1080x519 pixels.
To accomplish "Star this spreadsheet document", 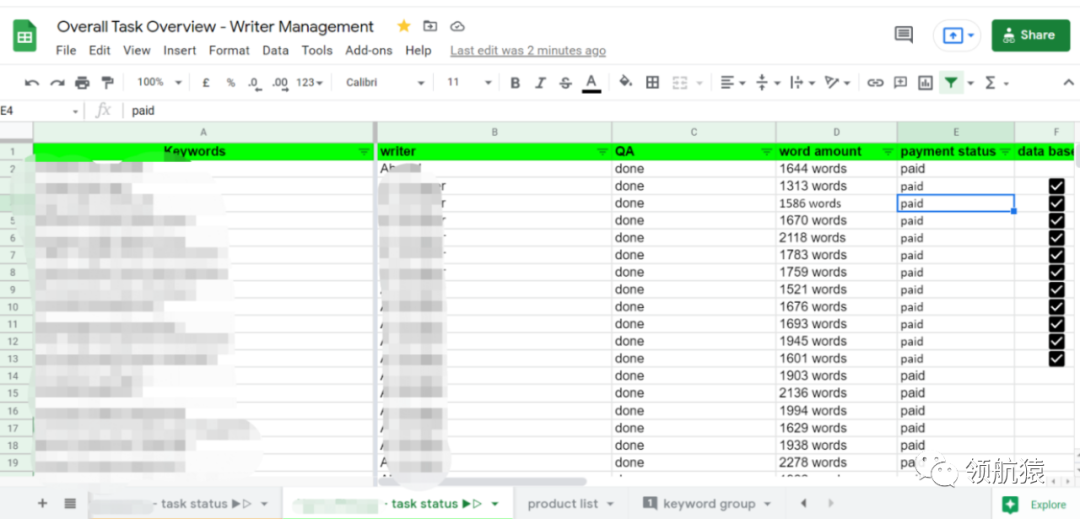I will click(404, 26).
